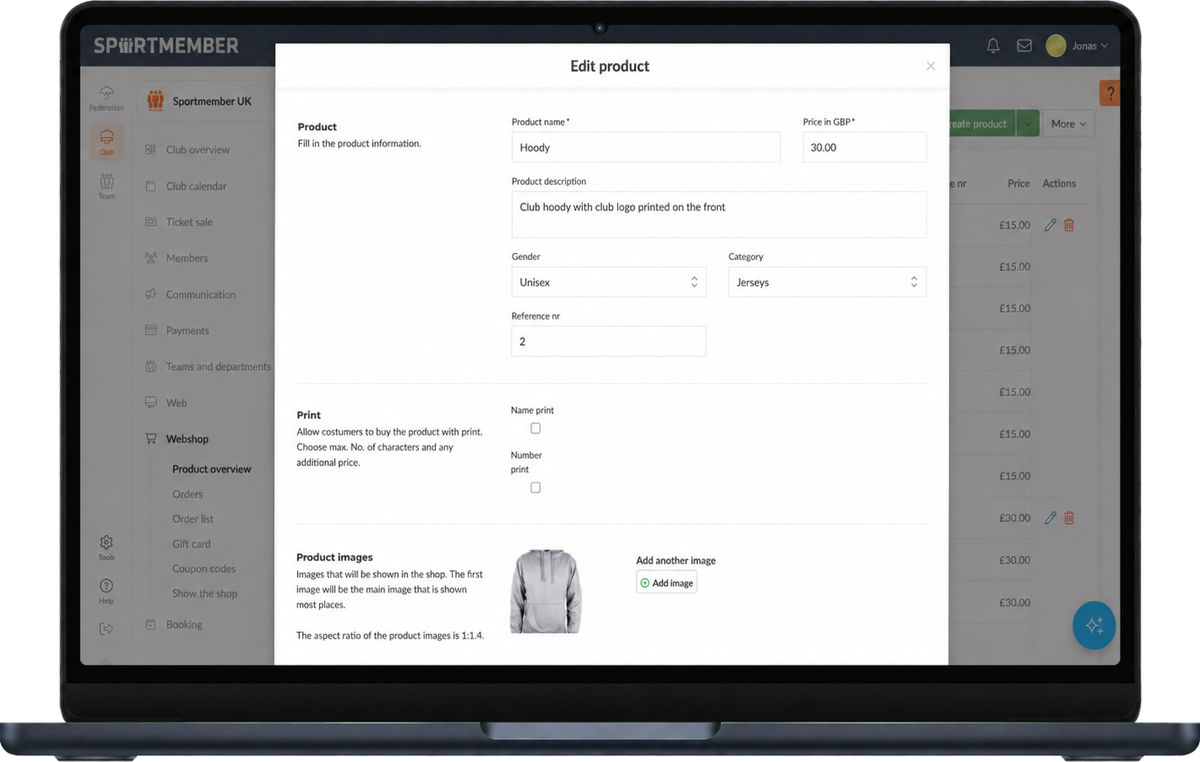Collapse the Webshop menu section
Image resolution: width=1200 pixels, height=762 pixels.
tap(187, 439)
